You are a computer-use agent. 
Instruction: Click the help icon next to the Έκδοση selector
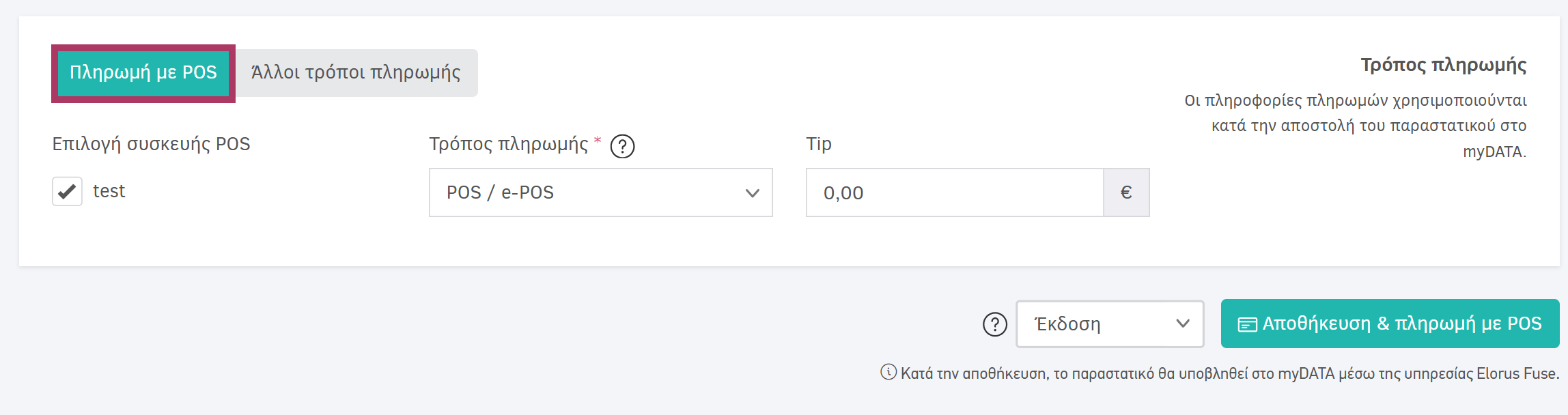tap(994, 324)
